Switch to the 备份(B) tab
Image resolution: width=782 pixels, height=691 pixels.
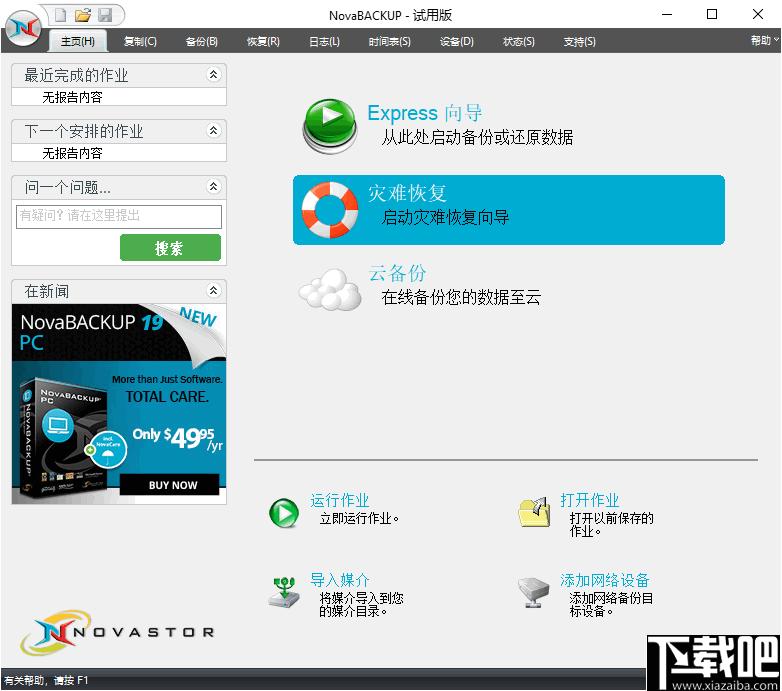pyautogui.click(x=201, y=41)
